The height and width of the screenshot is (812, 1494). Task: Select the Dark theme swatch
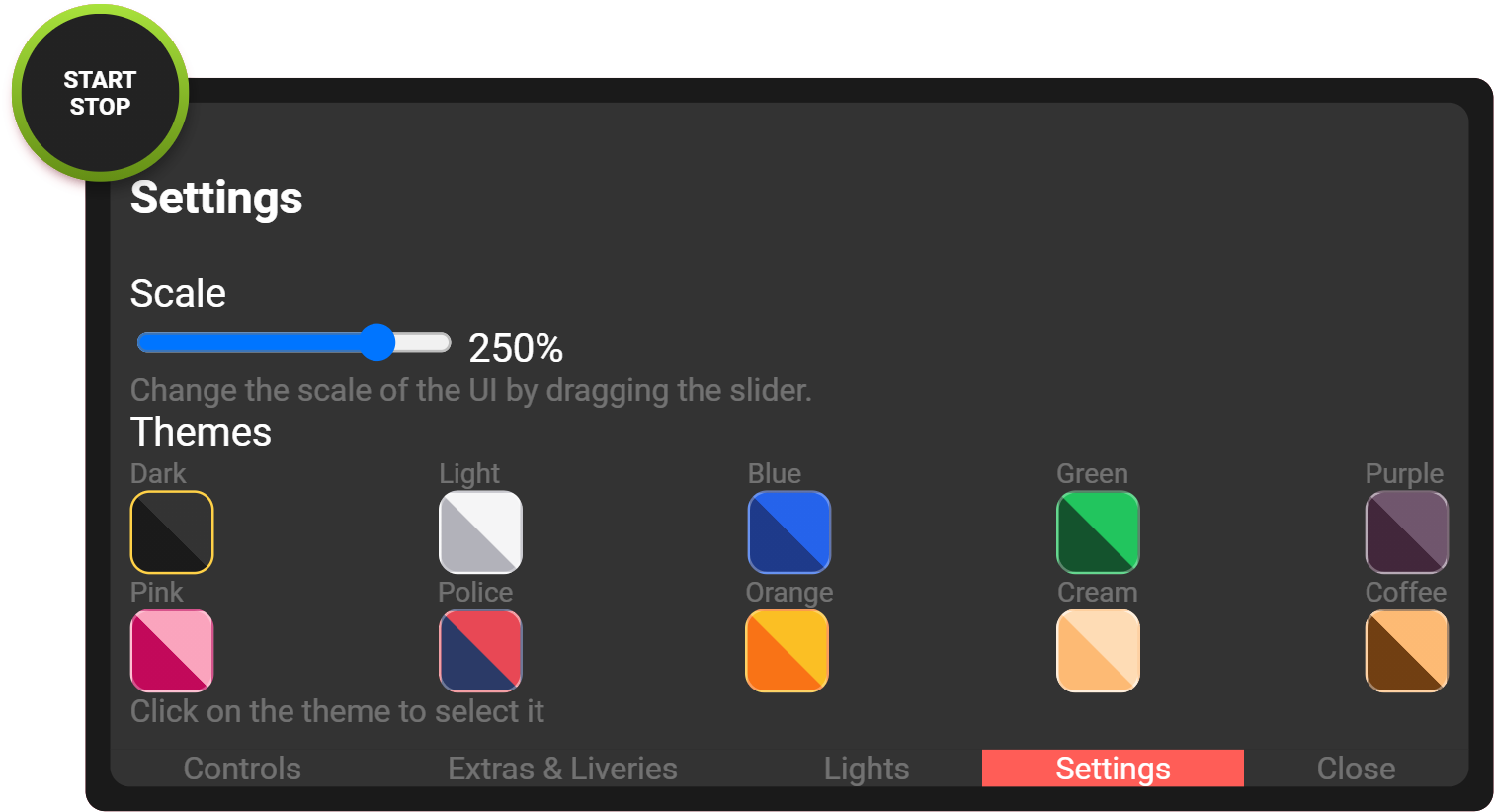point(172,532)
